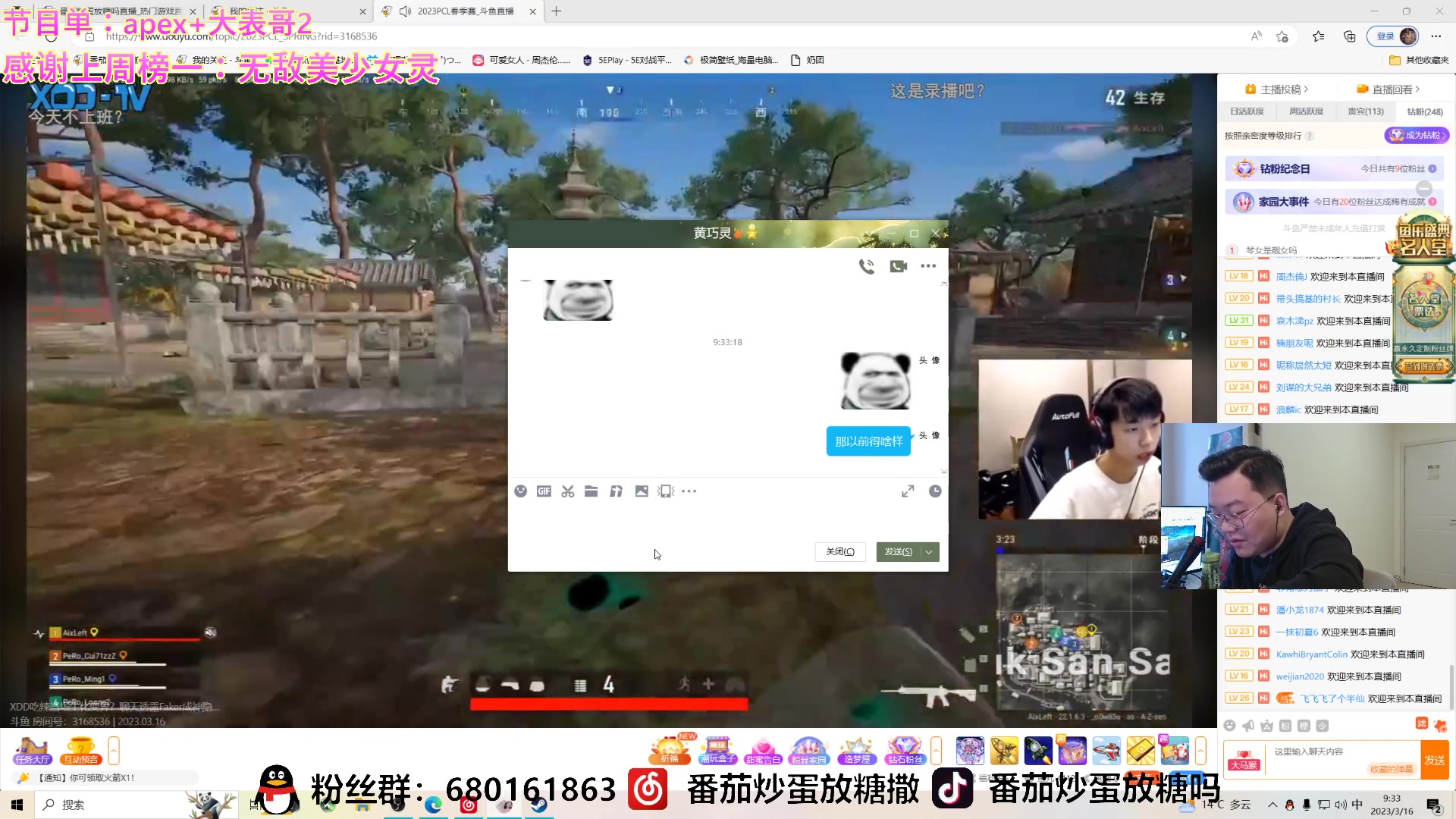
Task: Expand the 家园大事件 banner arrow
Action: [1432, 202]
